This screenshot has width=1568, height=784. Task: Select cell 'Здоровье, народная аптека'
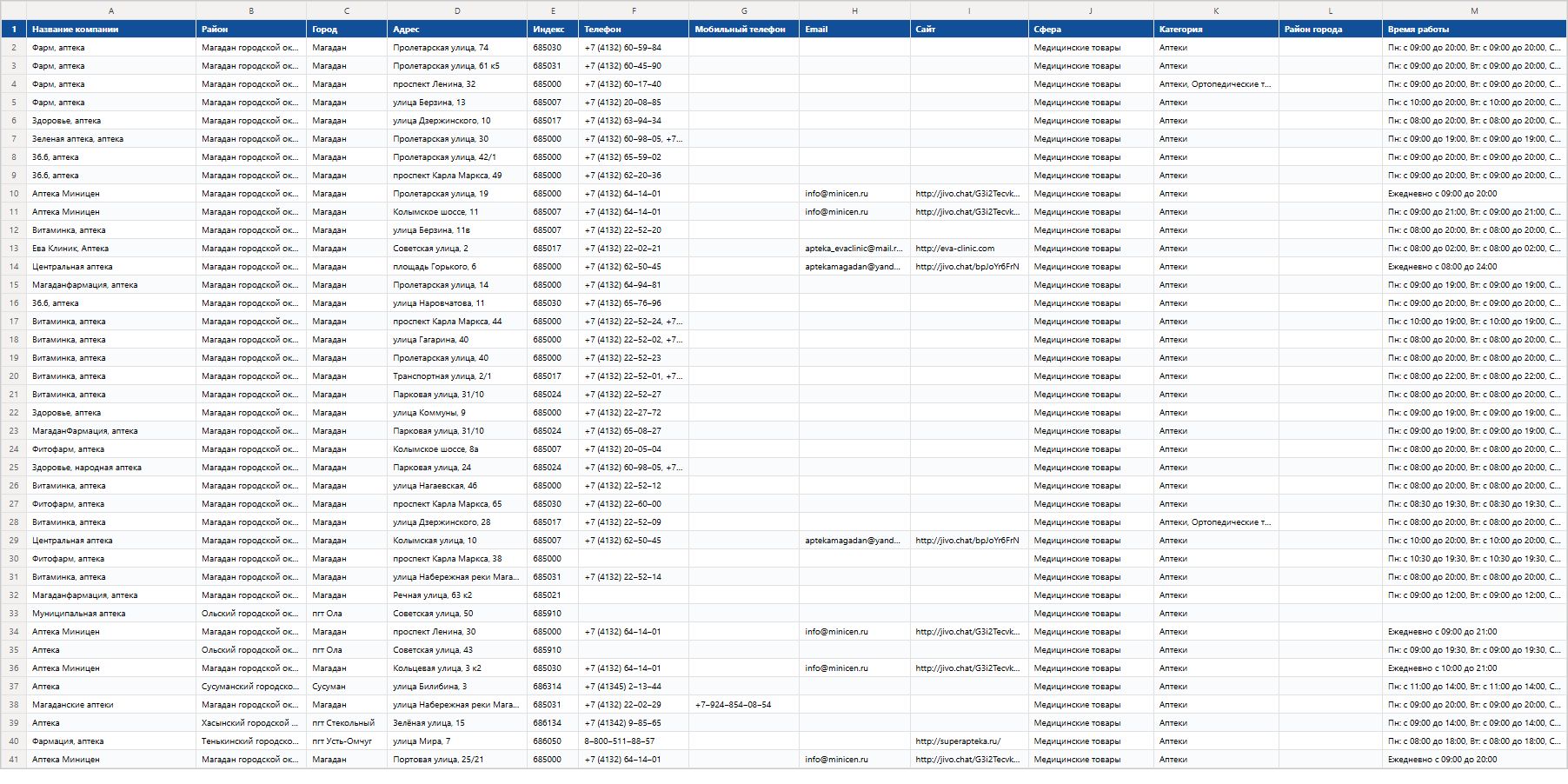click(x=111, y=468)
